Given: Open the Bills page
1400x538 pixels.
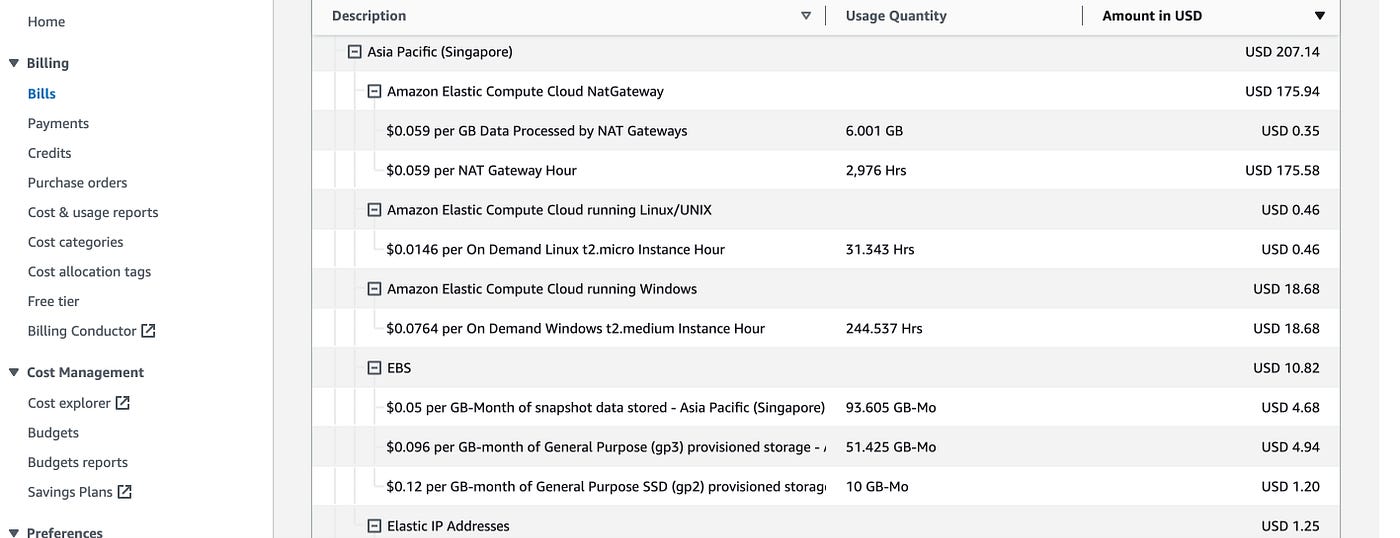Looking at the screenshot, I should 42,94.
